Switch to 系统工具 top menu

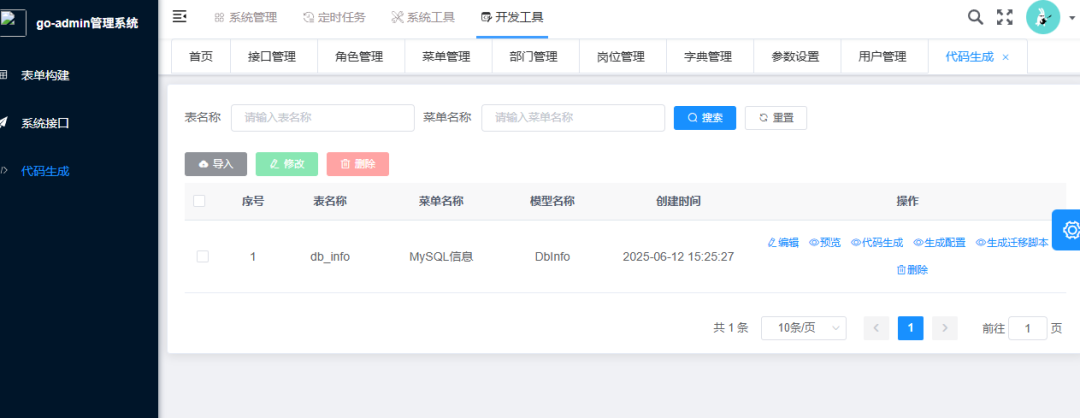point(423,17)
